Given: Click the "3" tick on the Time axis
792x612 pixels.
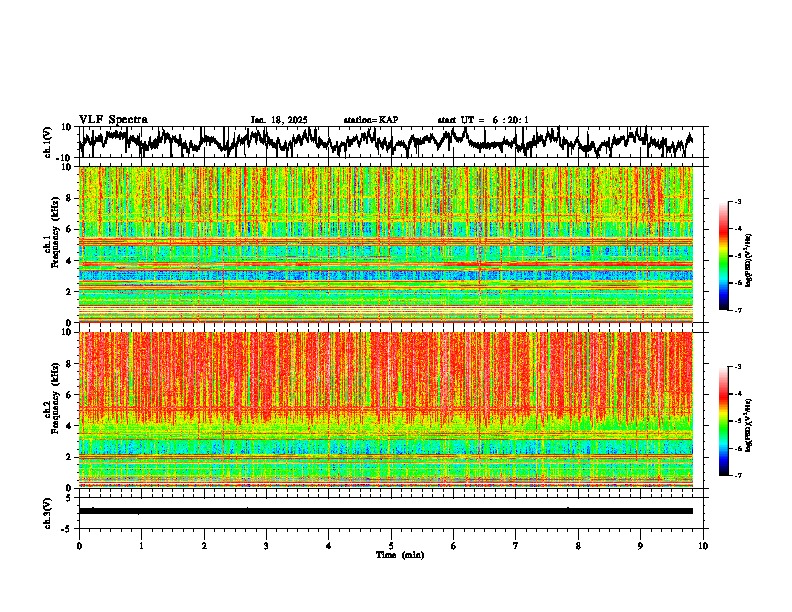Looking at the screenshot, I should click(x=266, y=546).
